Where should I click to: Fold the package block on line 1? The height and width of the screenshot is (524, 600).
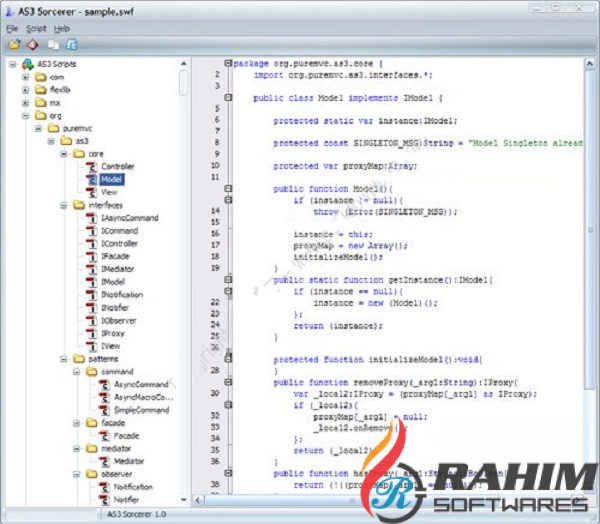point(228,63)
